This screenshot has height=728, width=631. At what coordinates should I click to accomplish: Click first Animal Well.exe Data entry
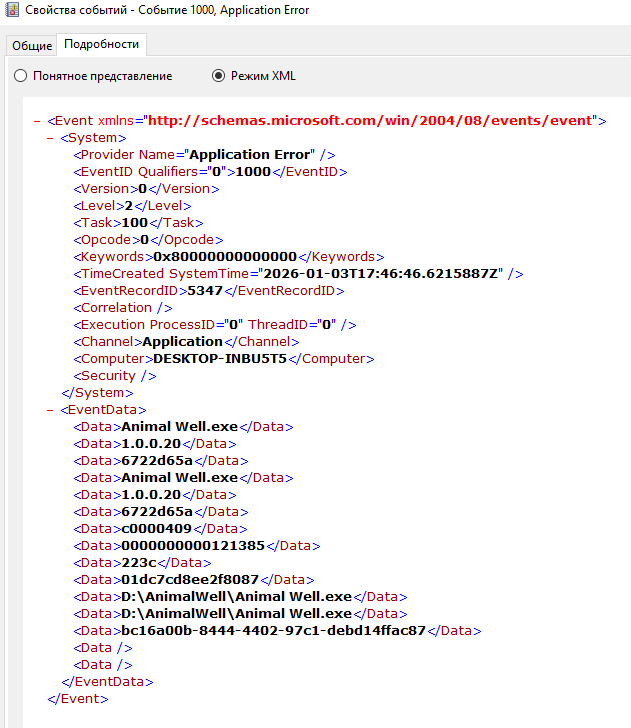pyautogui.click(x=183, y=427)
